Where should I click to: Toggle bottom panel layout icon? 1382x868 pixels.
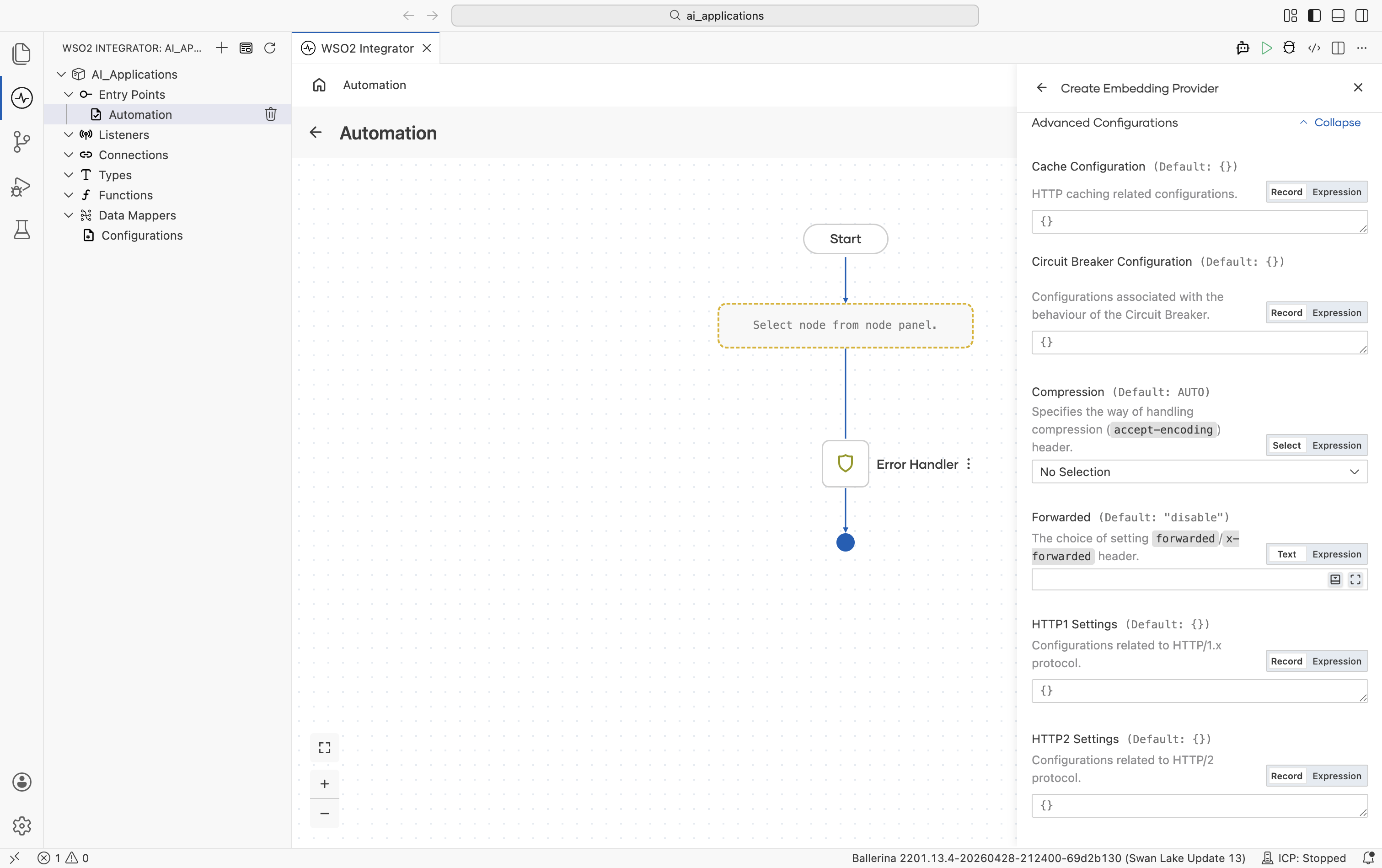(x=1338, y=16)
